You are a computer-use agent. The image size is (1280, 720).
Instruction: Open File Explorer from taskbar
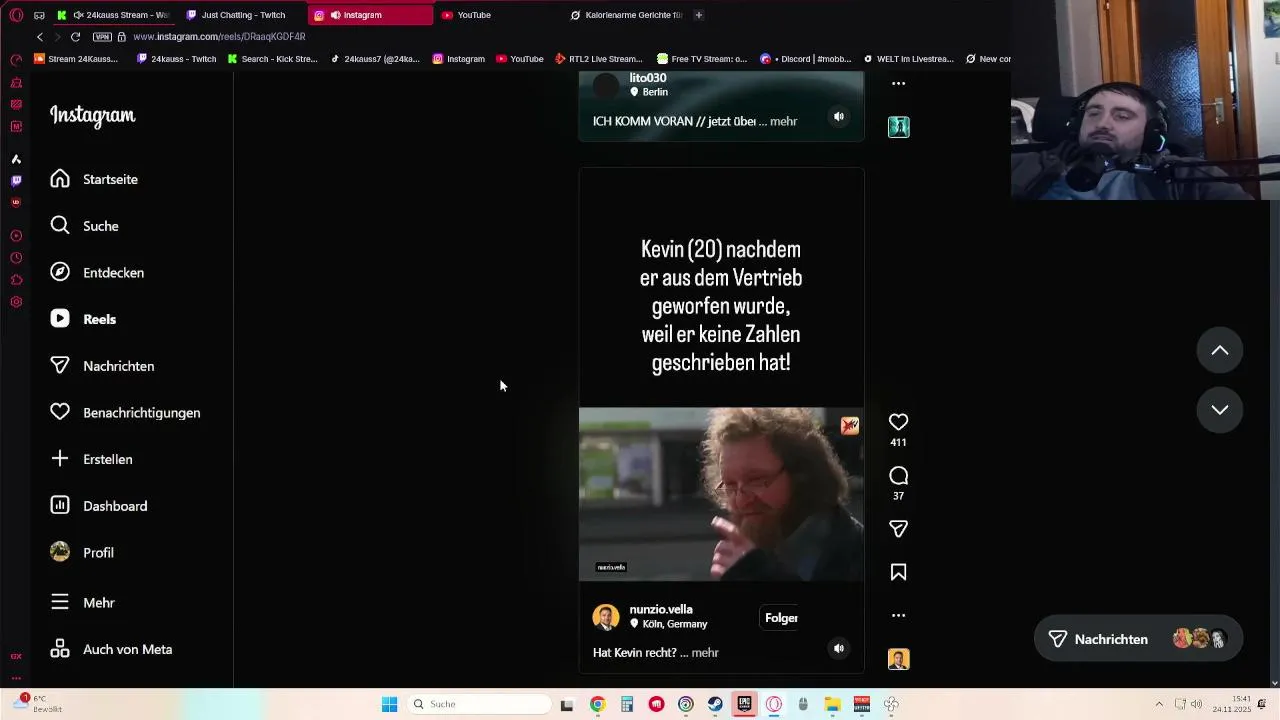pos(832,704)
